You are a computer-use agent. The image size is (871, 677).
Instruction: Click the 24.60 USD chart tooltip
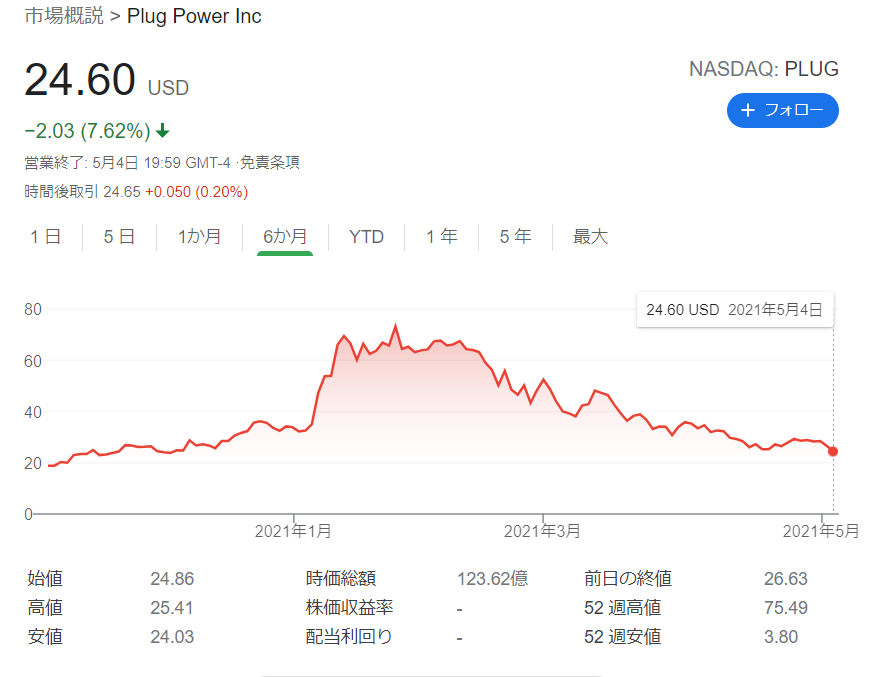click(x=734, y=309)
